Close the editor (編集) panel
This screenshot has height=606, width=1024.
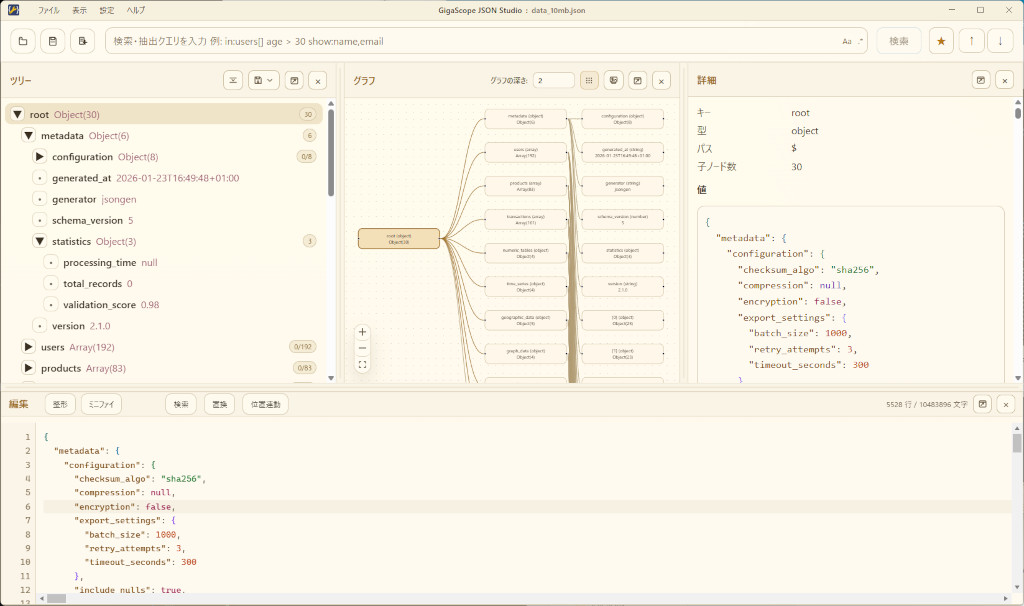pos(1006,405)
